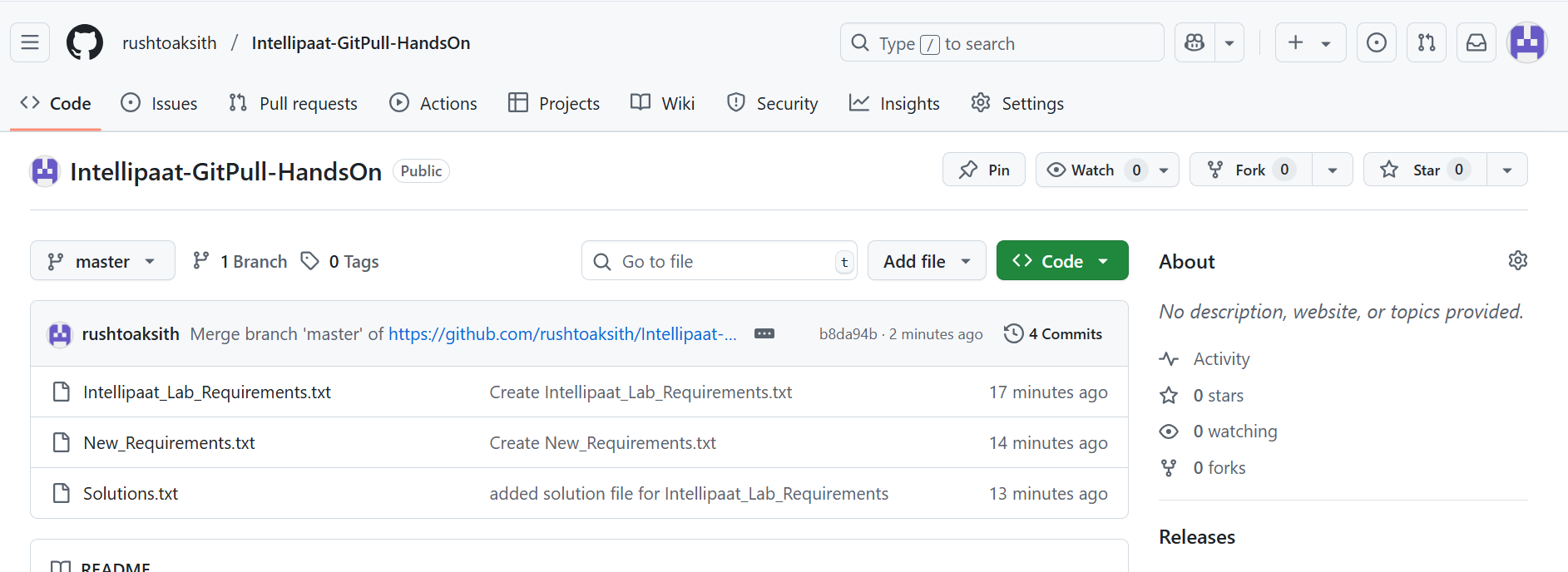Viewport: 1568px width, 572px height.
Task: Pin this repository
Action: coord(984,170)
